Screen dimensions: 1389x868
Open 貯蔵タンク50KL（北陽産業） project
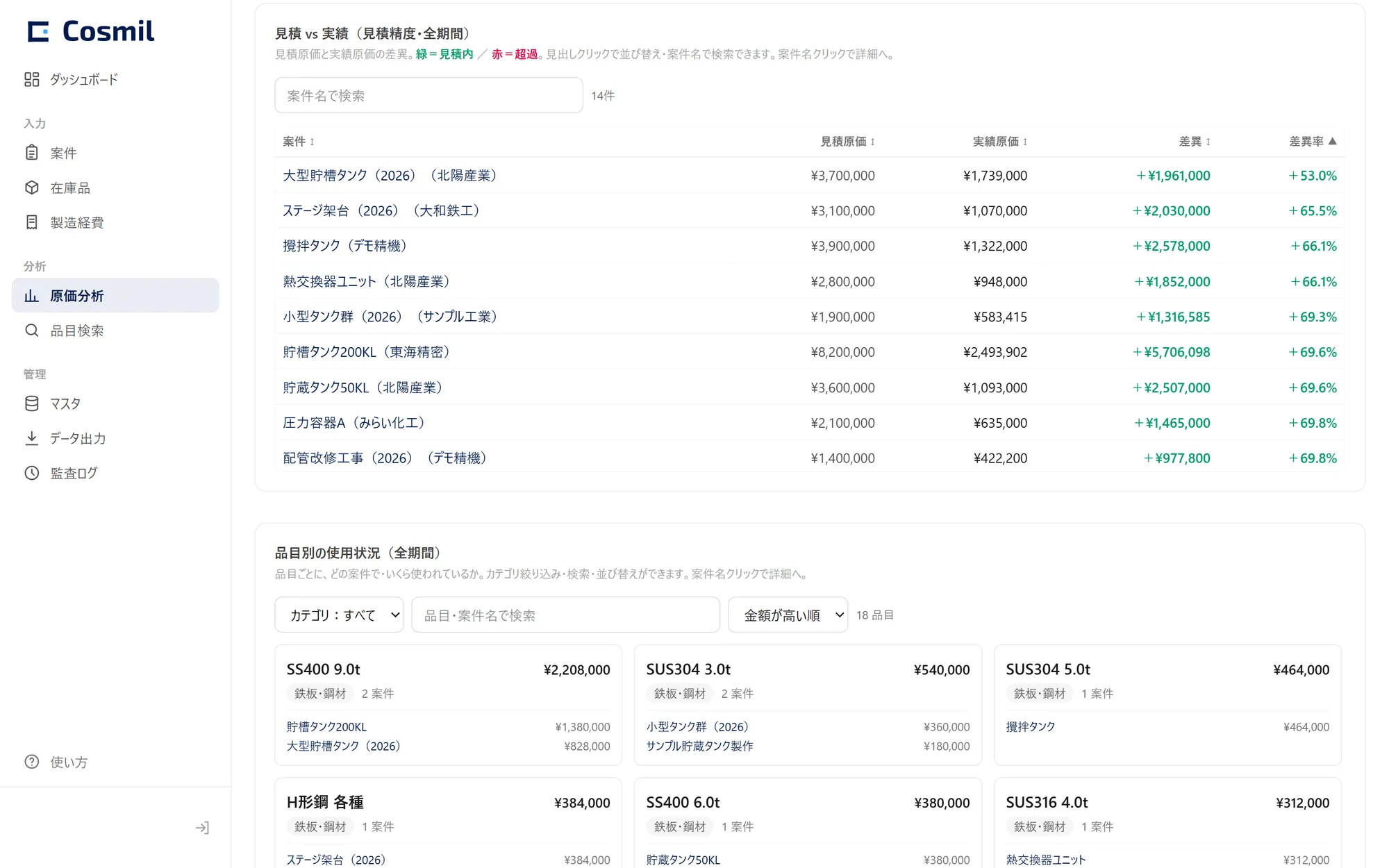pyautogui.click(x=365, y=387)
